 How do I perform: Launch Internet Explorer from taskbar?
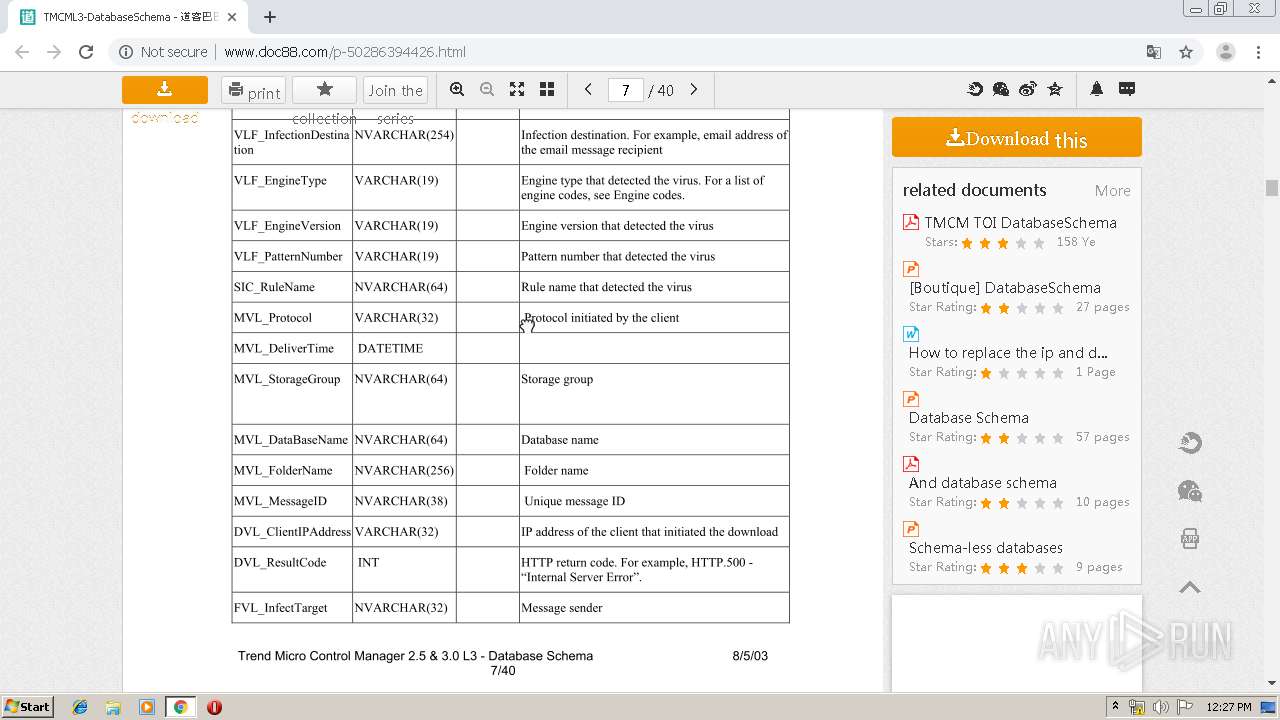coord(80,707)
